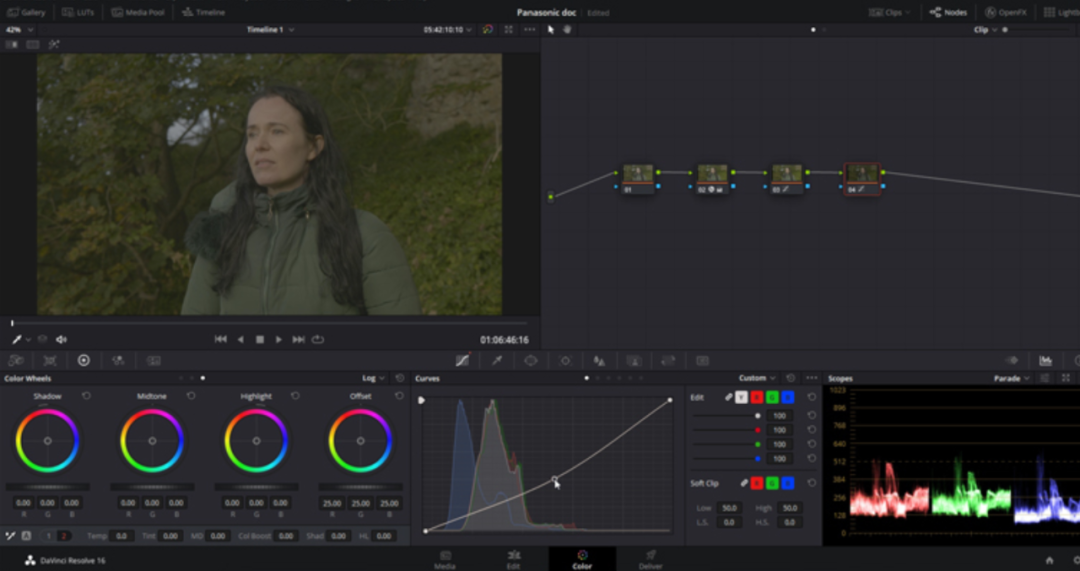
Task: Toggle the Soft Clip green channel
Action: click(773, 483)
